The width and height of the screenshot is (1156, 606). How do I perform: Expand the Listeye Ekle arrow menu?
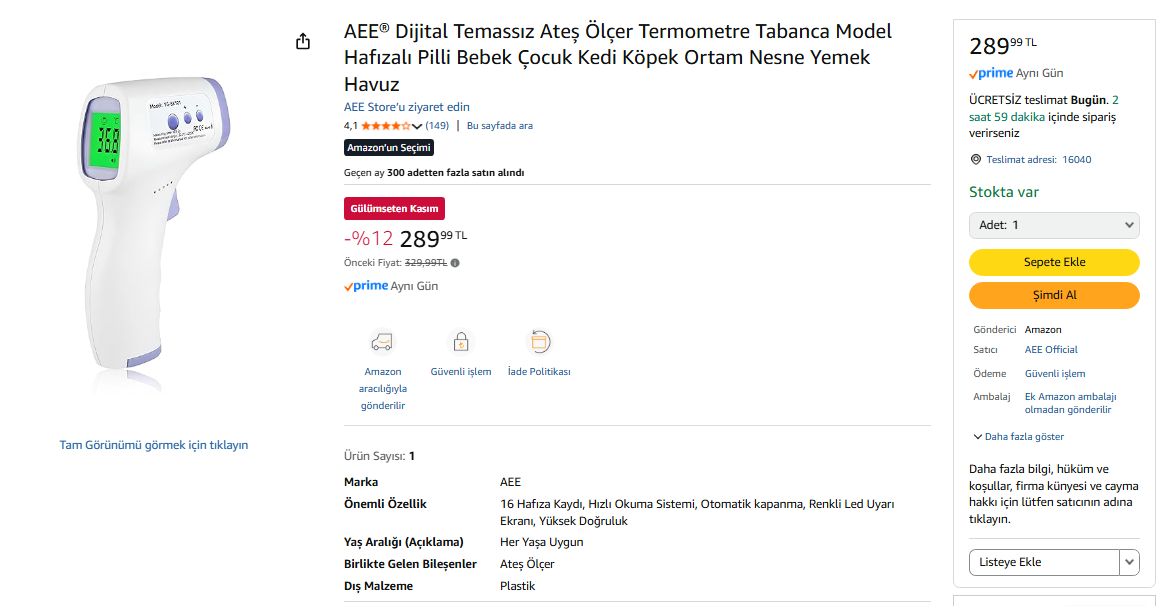[1129, 562]
